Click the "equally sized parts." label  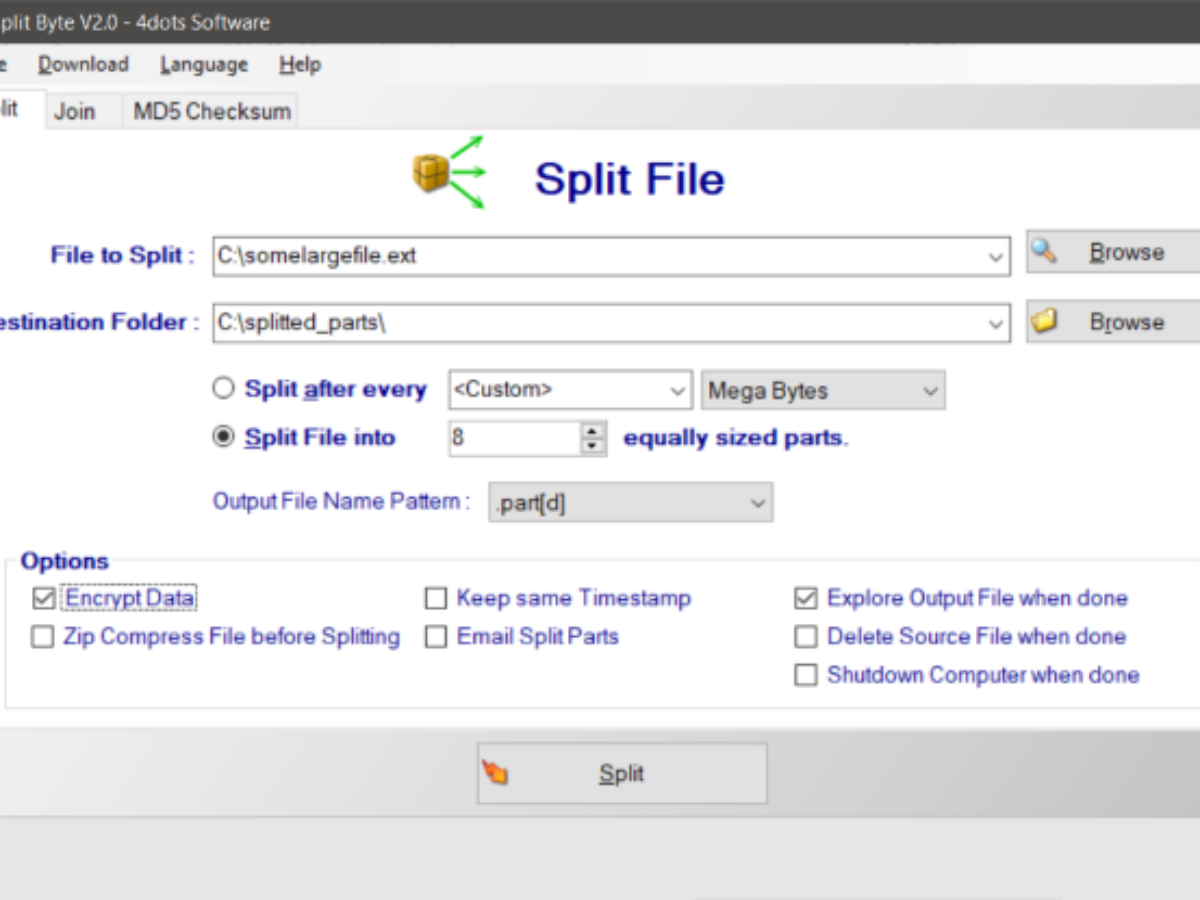pos(736,438)
